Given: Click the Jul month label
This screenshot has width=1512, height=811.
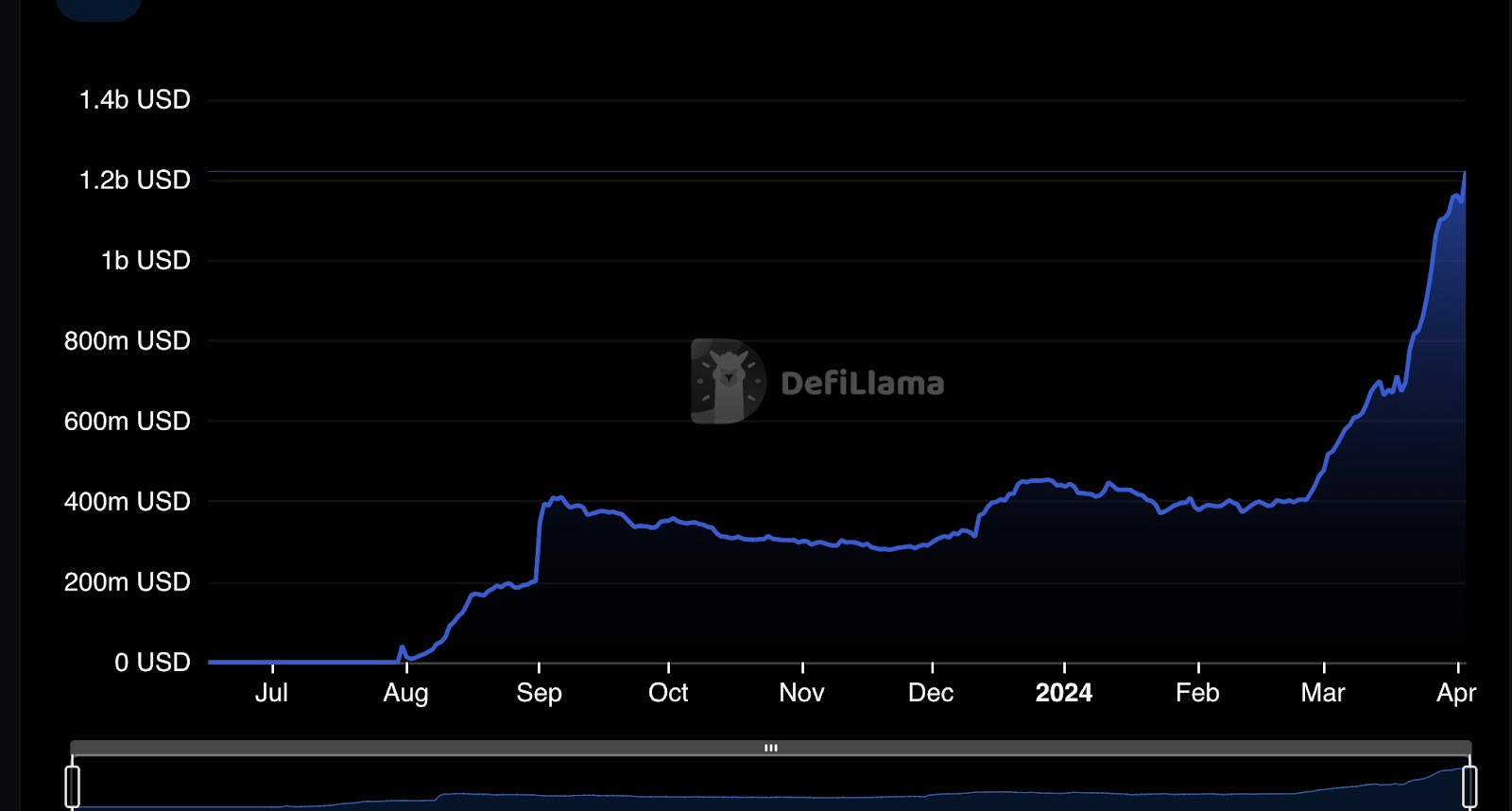Looking at the screenshot, I should 271,693.
